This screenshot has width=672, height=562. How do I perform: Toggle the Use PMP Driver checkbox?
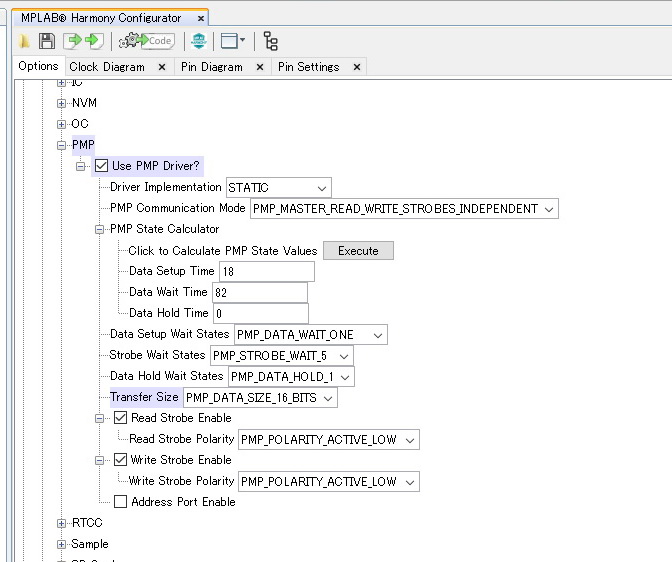tap(102, 166)
